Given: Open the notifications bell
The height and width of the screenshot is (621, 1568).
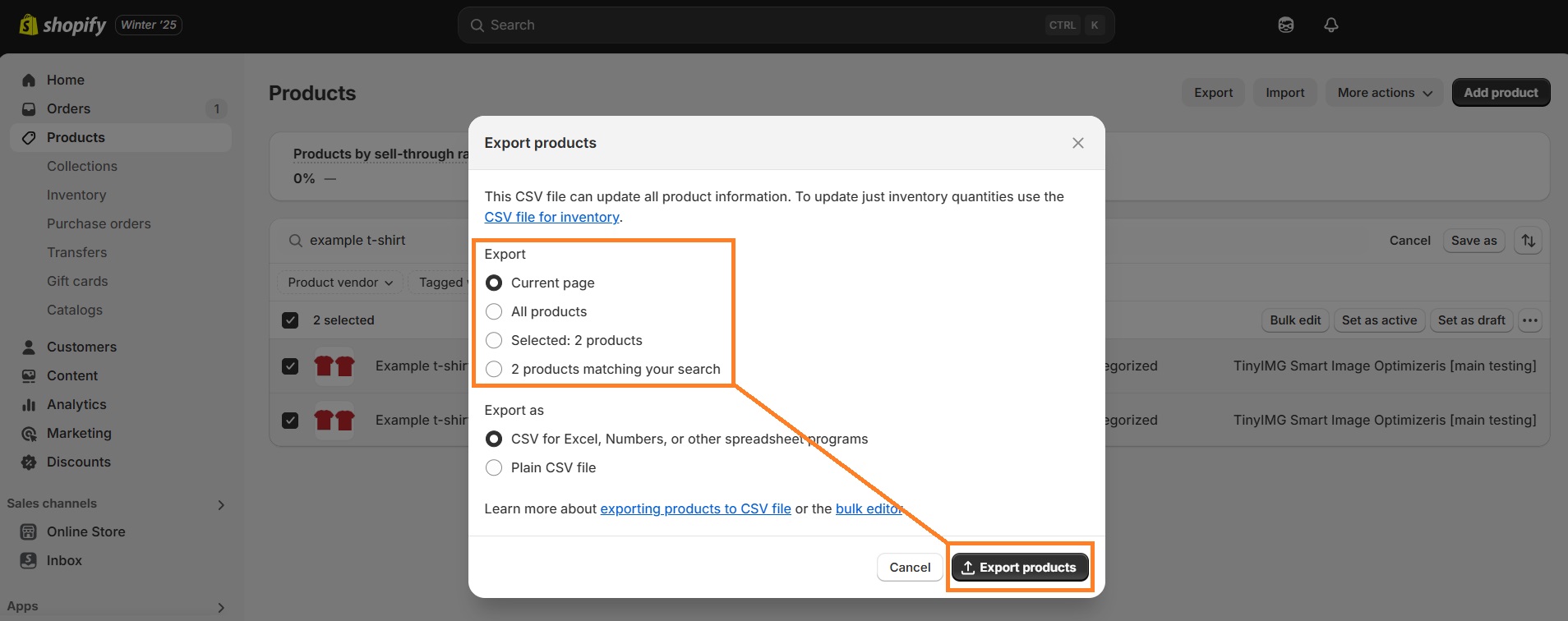Looking at the screenshot, I should coord(1331,25).
